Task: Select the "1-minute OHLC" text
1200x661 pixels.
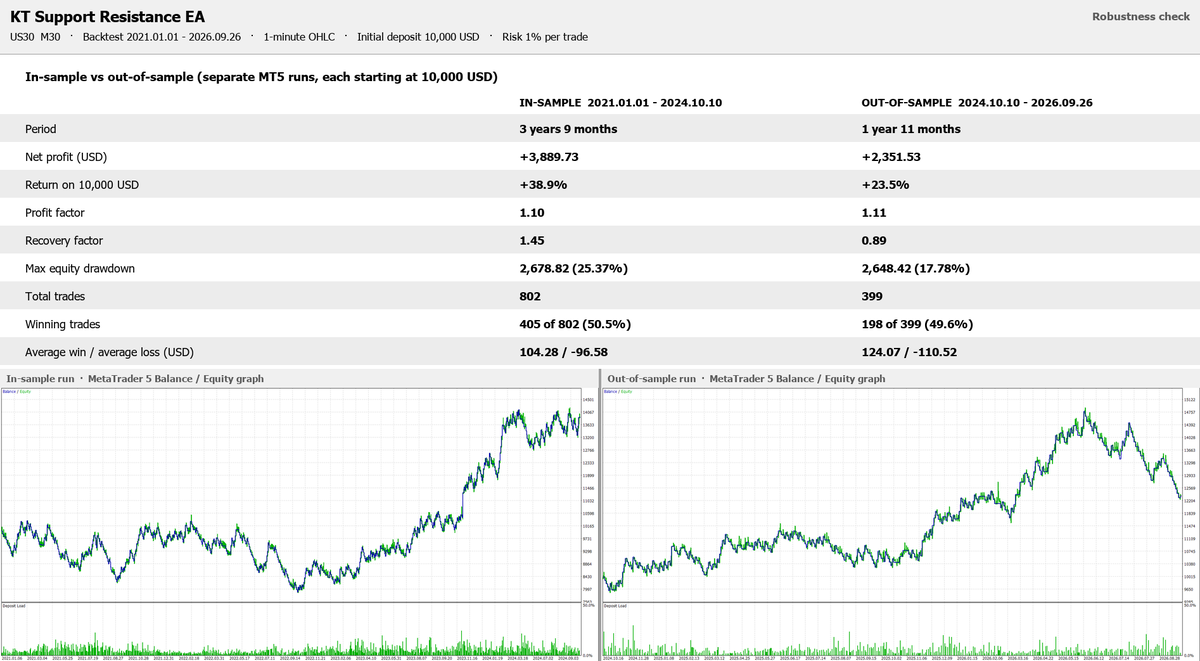Action: (301, 37)
